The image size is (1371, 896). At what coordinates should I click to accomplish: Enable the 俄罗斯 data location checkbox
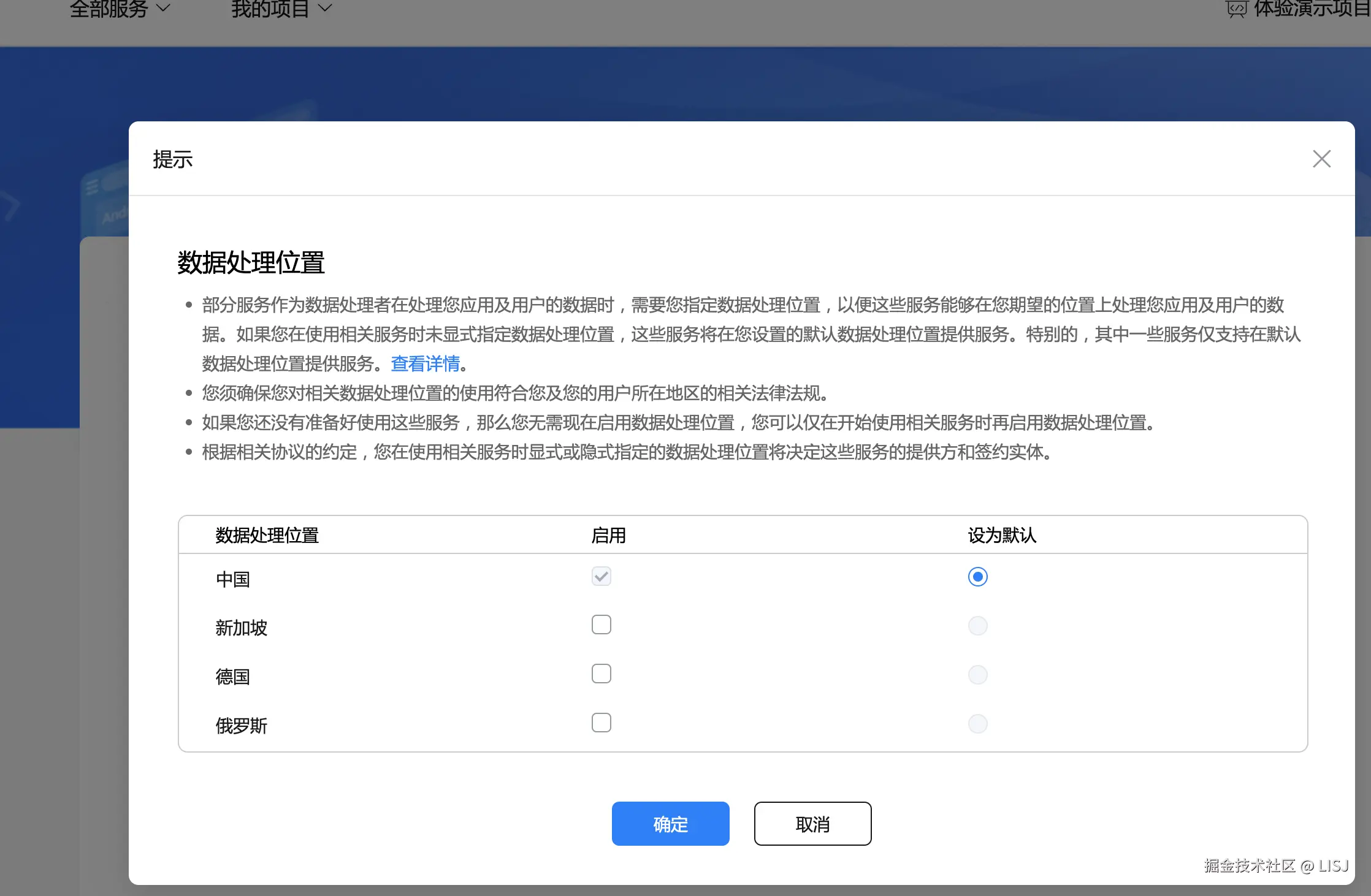[x=601, y=723]
